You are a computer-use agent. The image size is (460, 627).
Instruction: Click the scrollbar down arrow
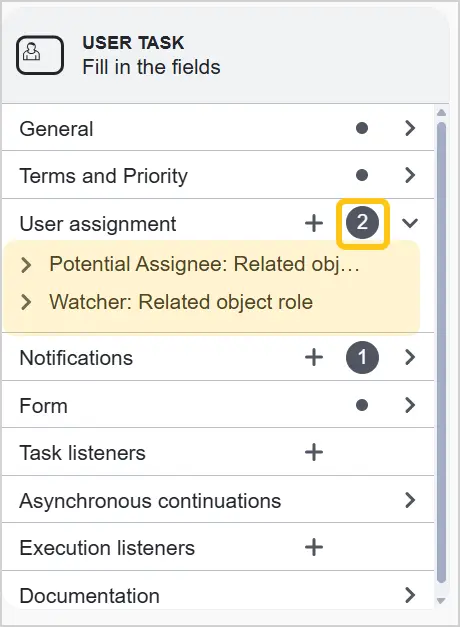tap(442, 601)
